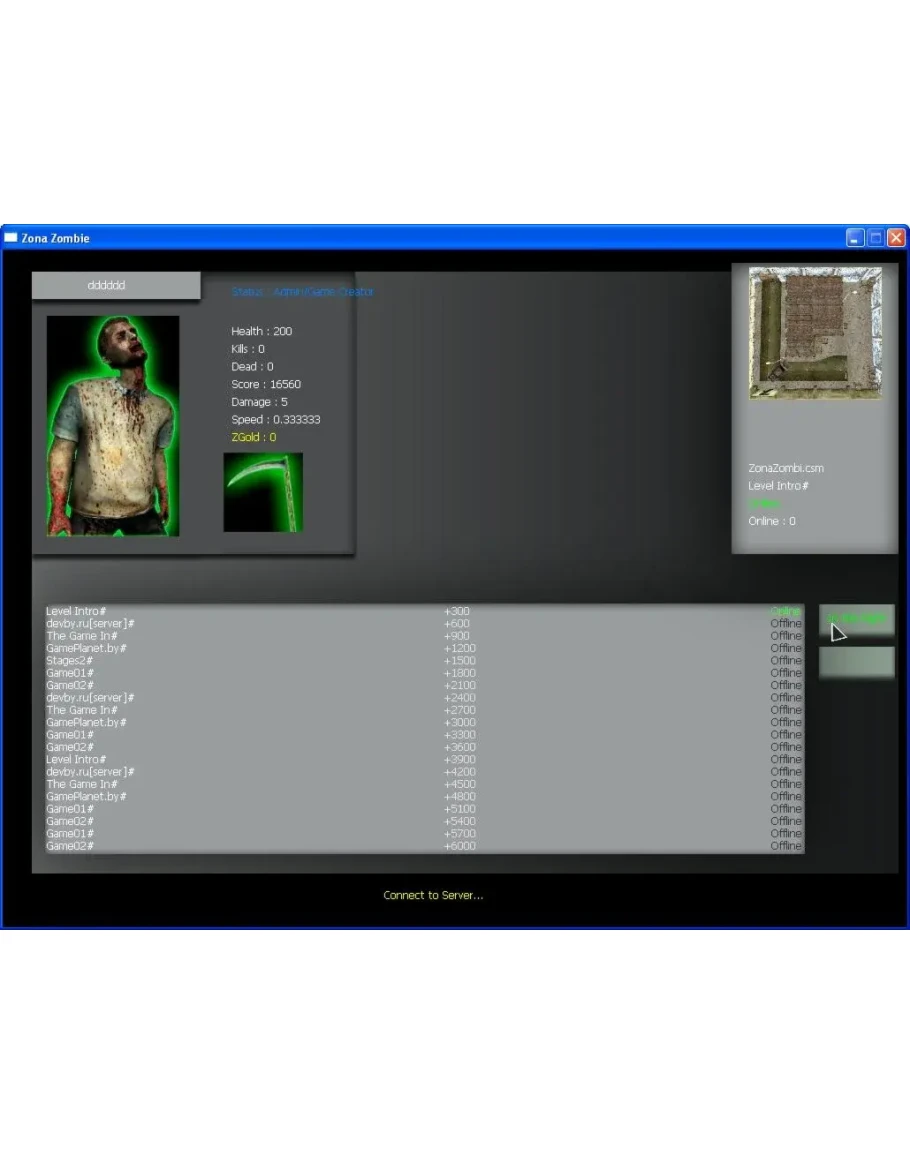Viewport: 910px width, 1155px height.
Task: Click the green Online status in the server list
Action: click(x=785, y=611)
